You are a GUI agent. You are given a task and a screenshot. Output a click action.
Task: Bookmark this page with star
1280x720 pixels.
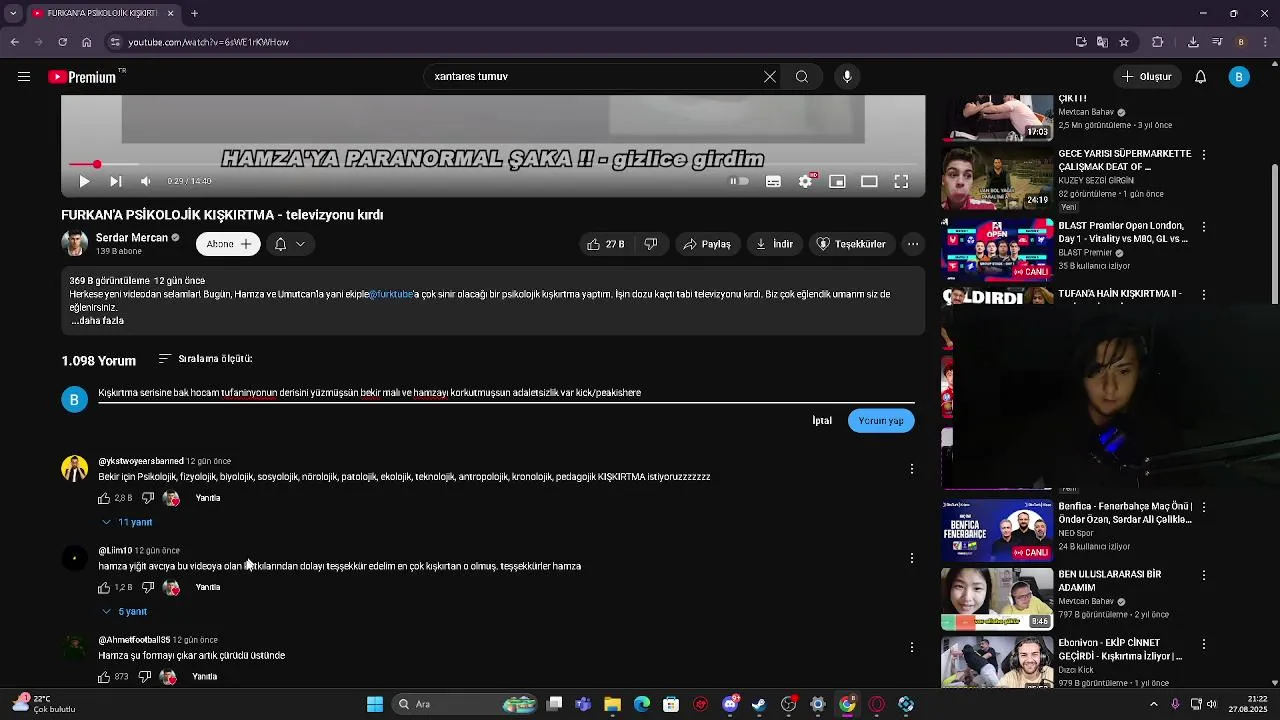pos(1124,42)
